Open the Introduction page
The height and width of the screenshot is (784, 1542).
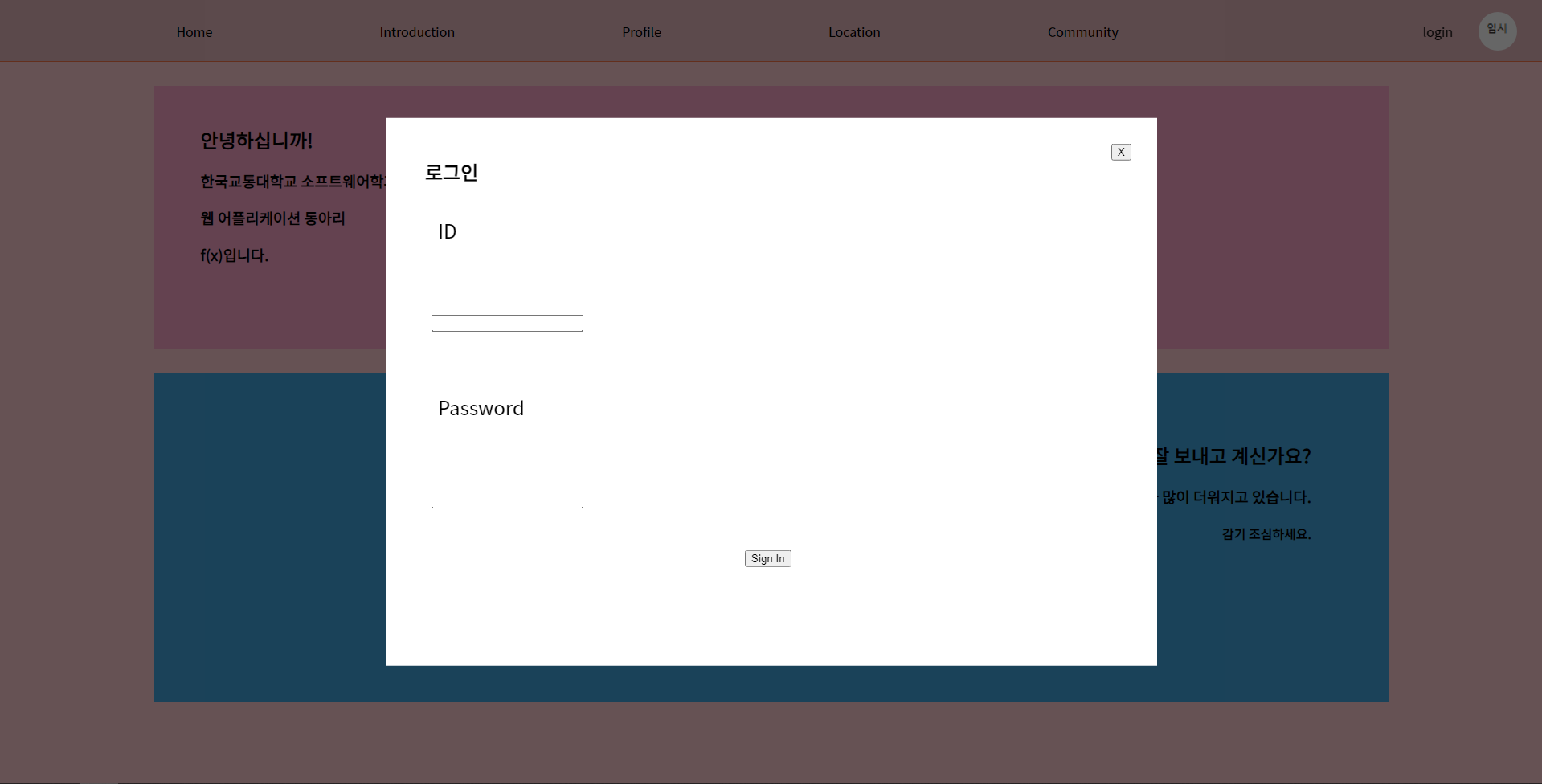[416, 32]
